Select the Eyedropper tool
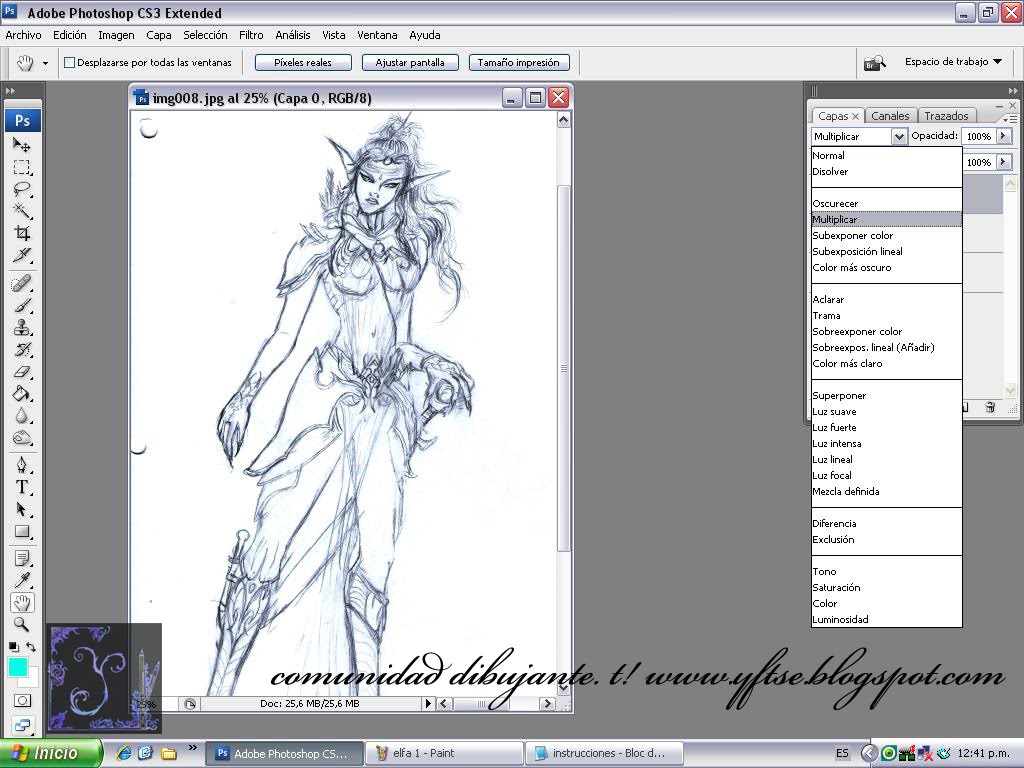The image size is (1024, 768). pyautogui.click(x=22, y=581)
